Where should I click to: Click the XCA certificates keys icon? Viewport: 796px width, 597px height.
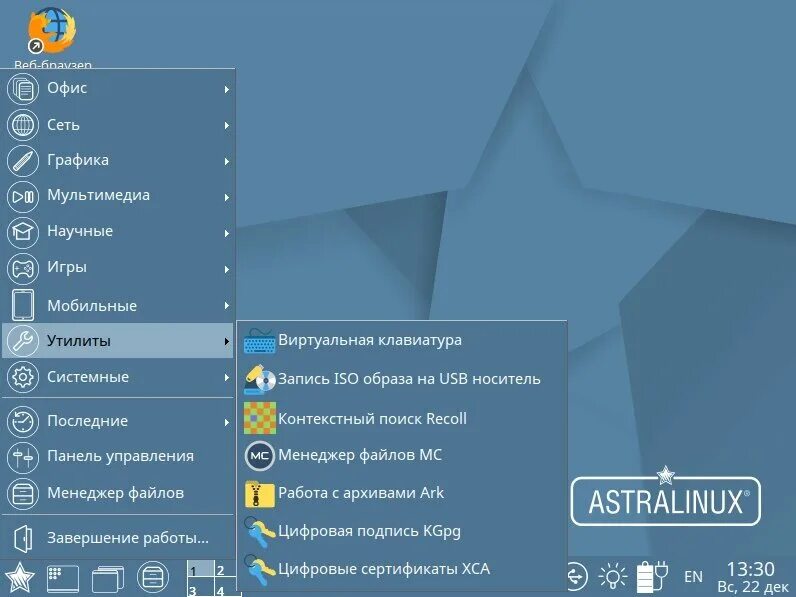click(x=258, y=570)
